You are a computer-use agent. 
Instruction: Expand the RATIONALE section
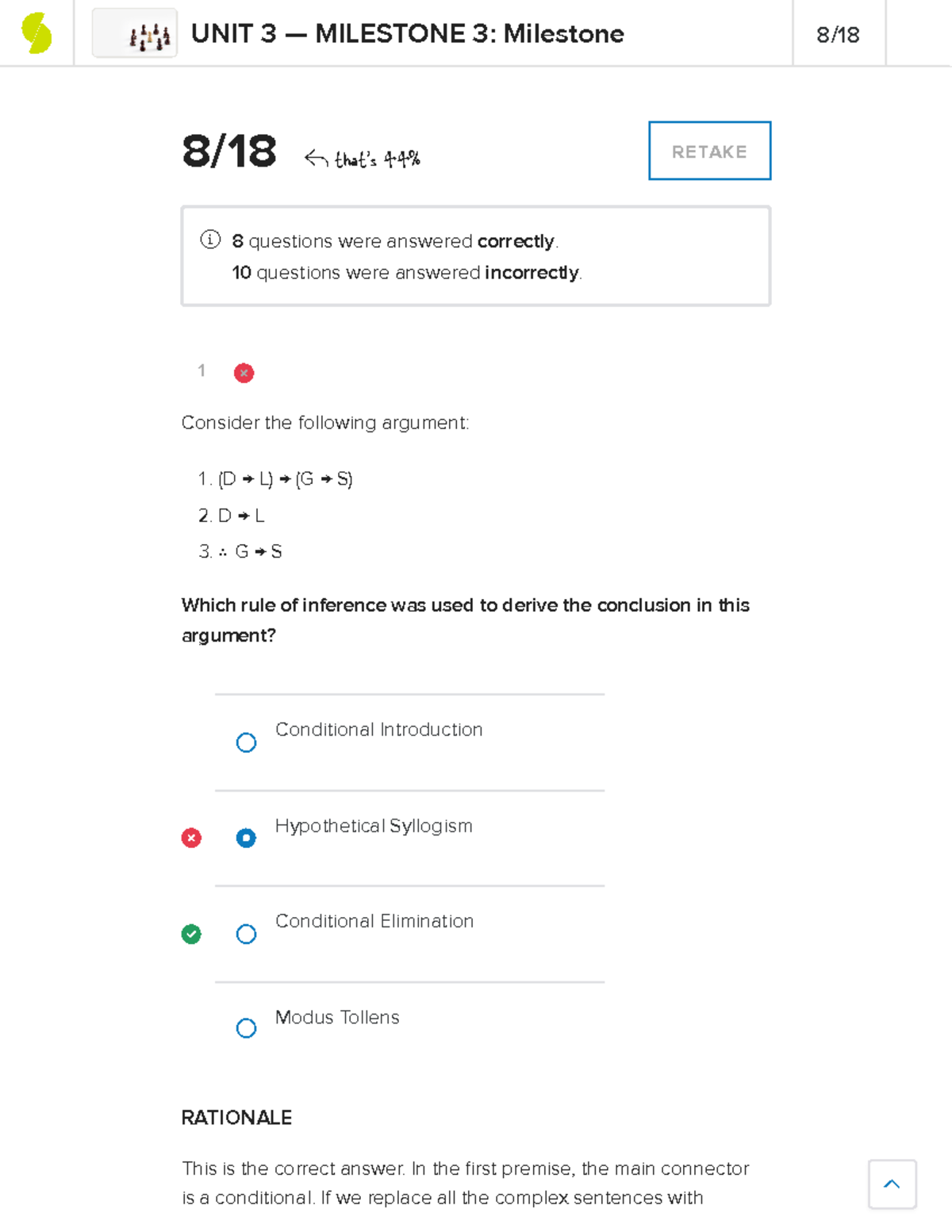point(236,1118)
